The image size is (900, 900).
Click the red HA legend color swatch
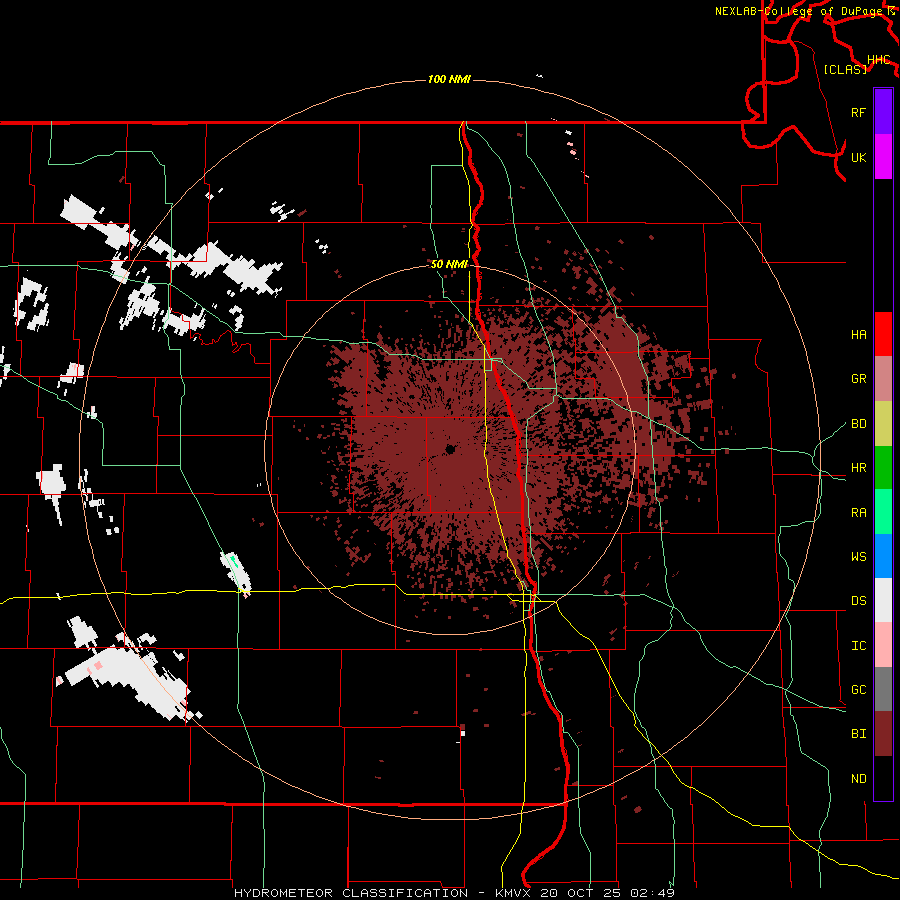pyautogui.click(x=883, y=334)
